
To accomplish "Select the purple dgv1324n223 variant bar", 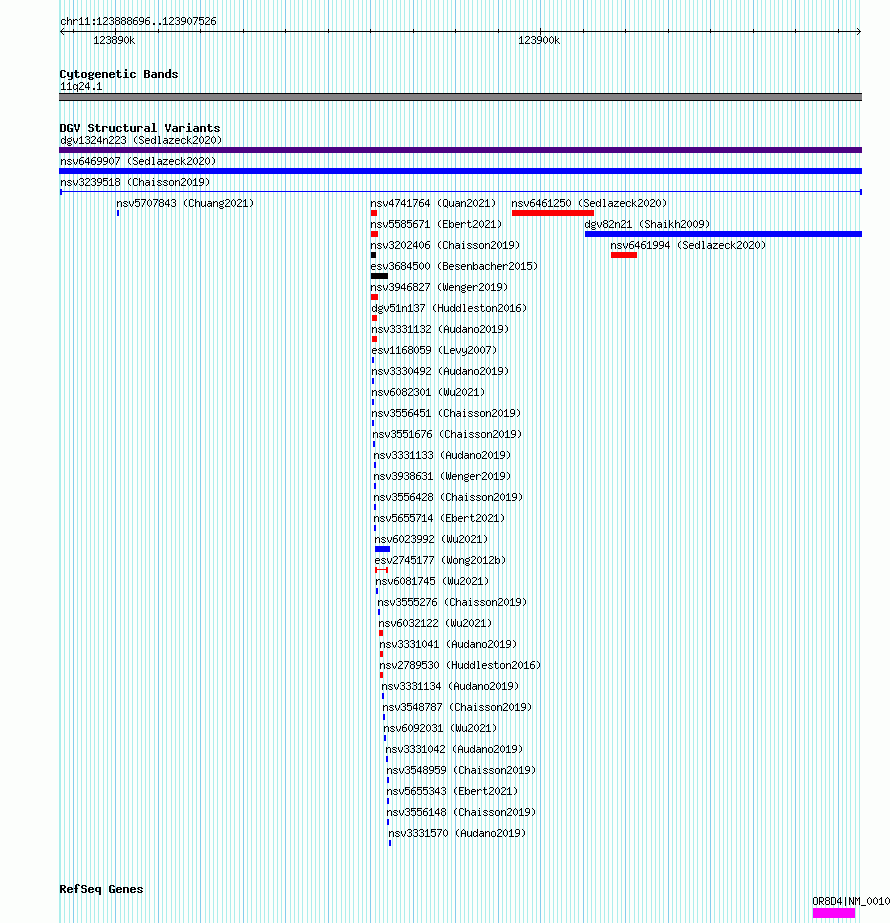I will (460, 150).
